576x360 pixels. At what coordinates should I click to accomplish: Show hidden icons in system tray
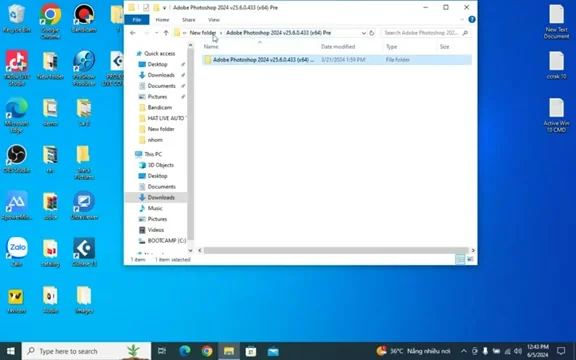[x=464, y=351]
